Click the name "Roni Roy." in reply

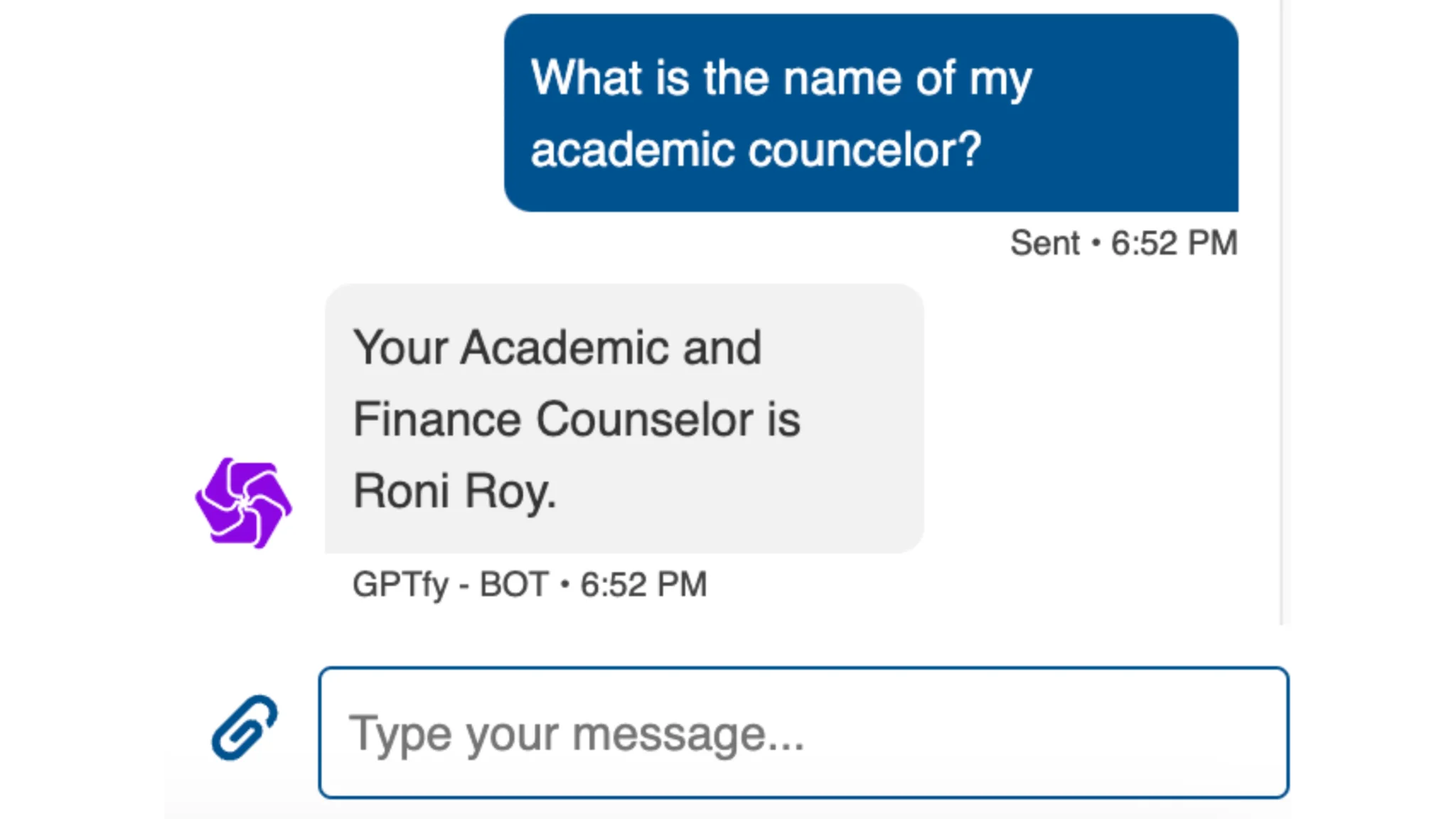click(454, 491)
